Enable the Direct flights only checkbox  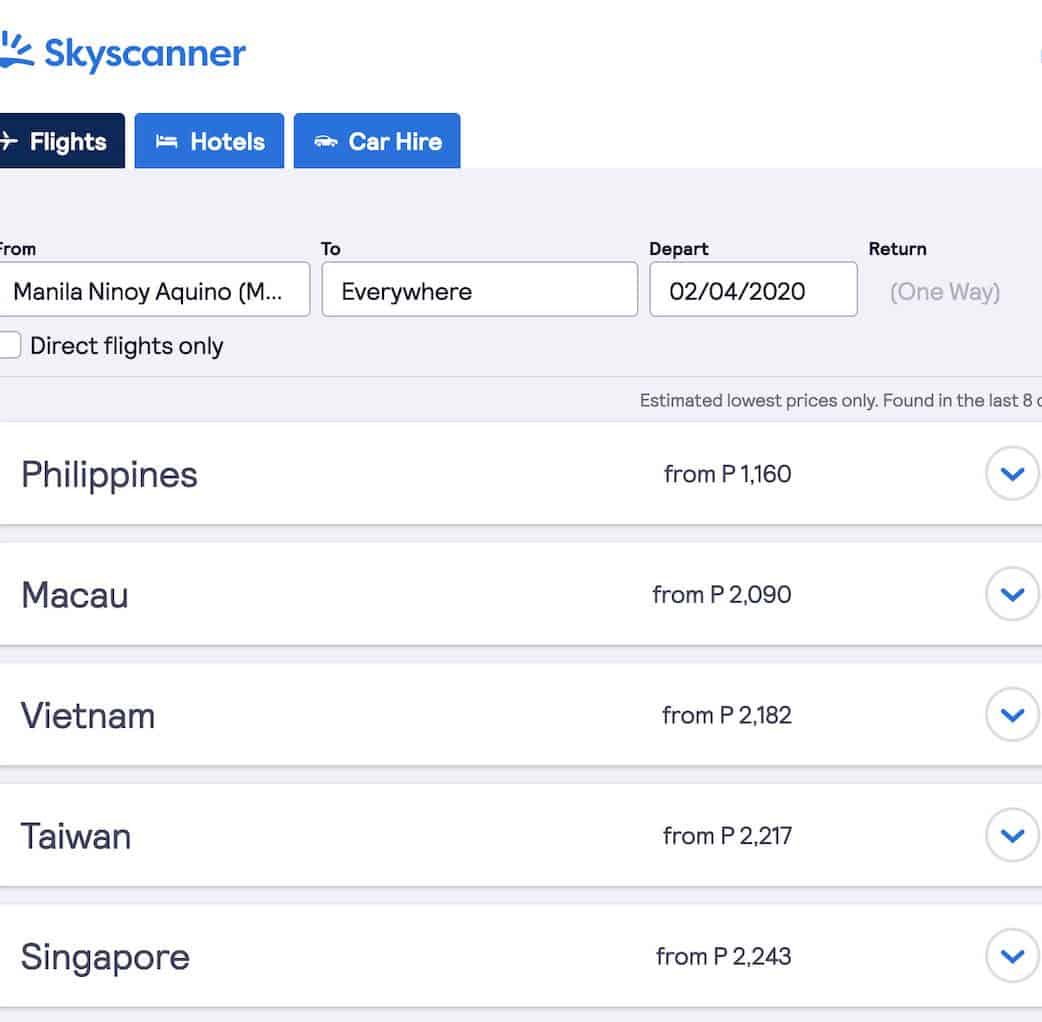click(x=9, y=346)
